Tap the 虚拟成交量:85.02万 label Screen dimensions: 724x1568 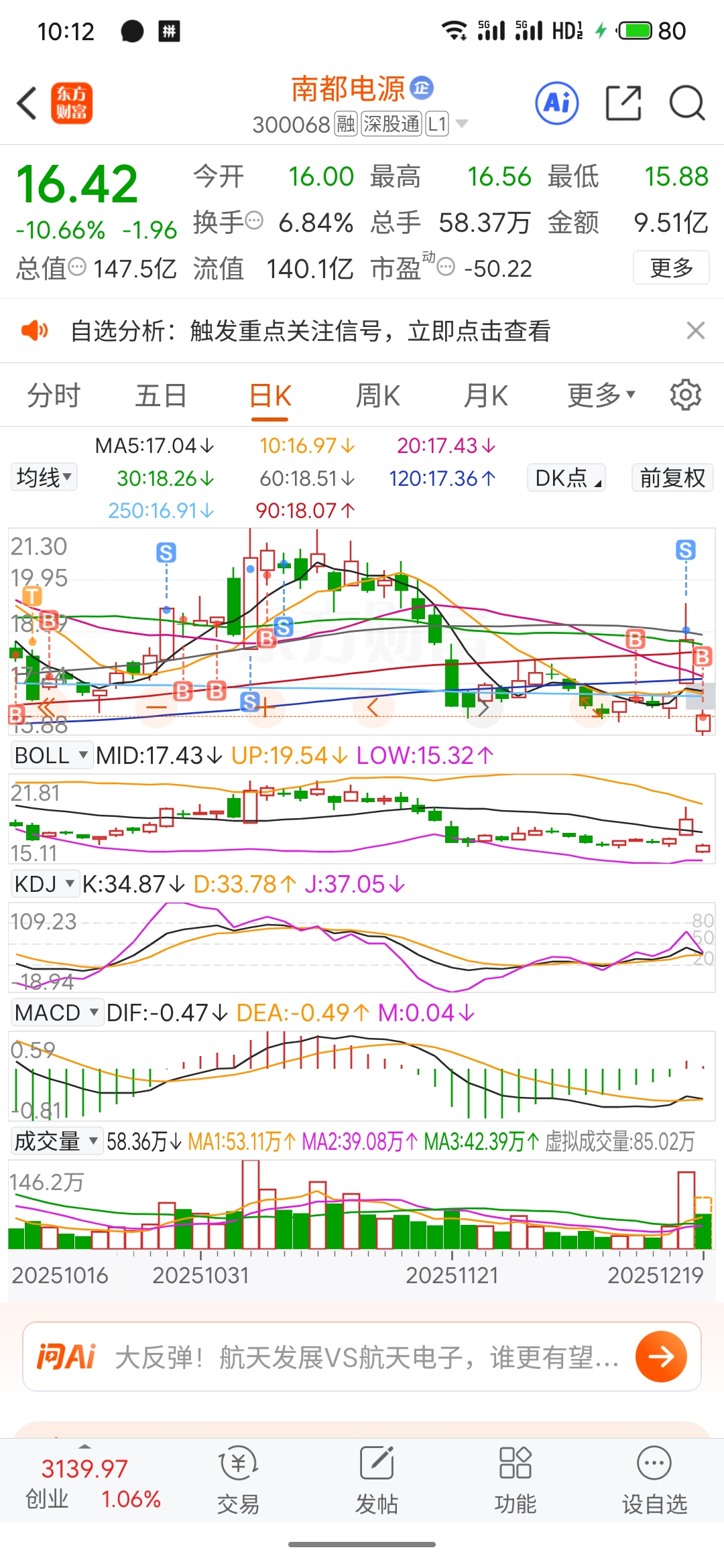click(619, 1141)
